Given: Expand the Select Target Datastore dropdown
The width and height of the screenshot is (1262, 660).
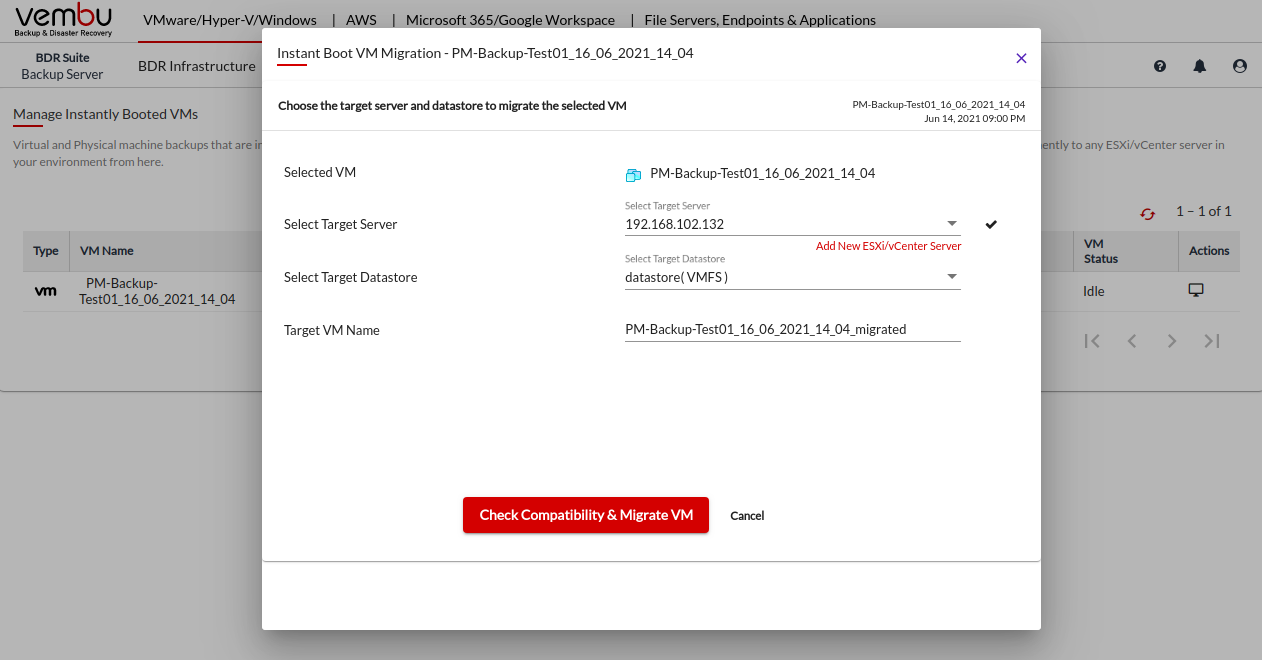Looking at the screenshot, I should [x=951, y=277].
